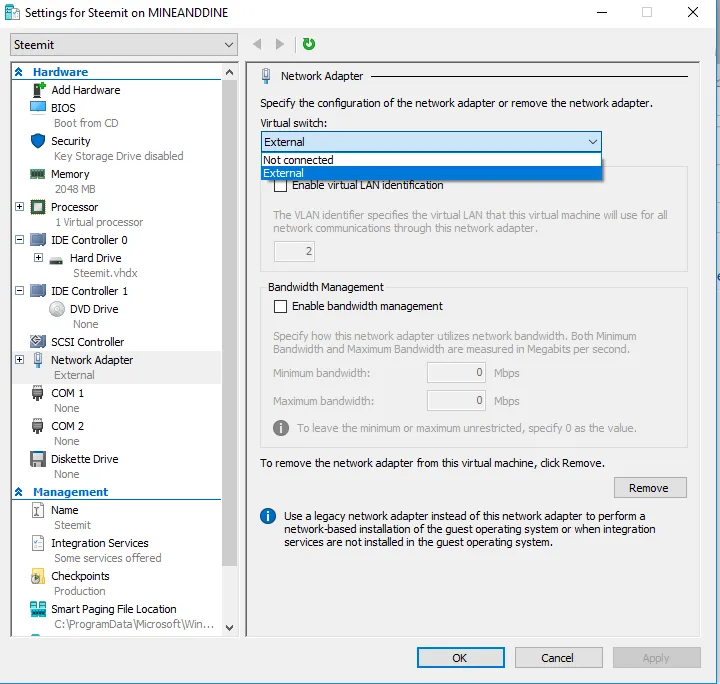Viewport: 720px width, 684px height.
Task: Choose Not connected in switch list
Action: (431, 160)
